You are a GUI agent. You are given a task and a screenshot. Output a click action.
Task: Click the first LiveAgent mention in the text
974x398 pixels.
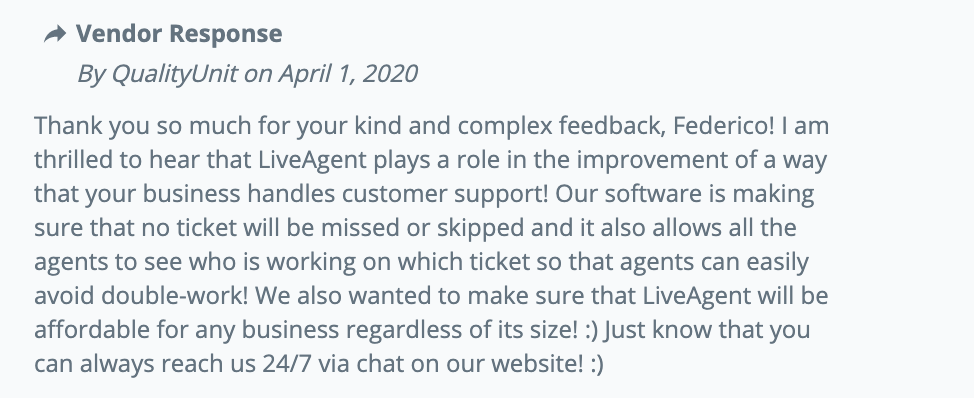312,160
